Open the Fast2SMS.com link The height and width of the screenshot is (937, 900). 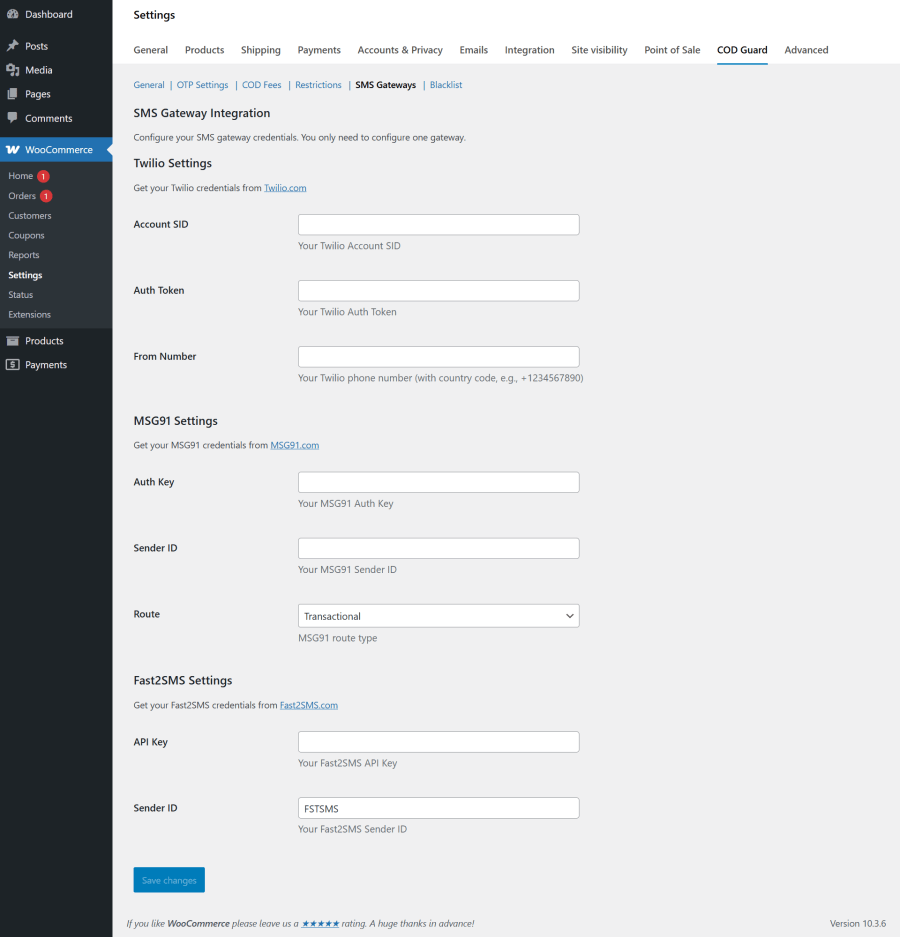309,704
